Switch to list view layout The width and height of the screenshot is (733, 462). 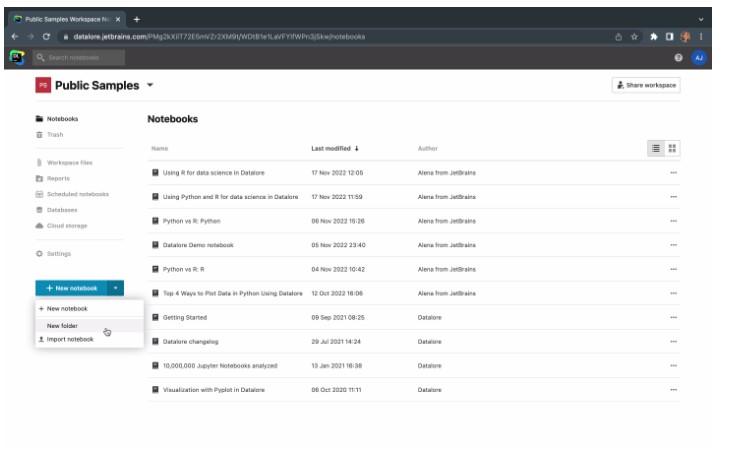tap(656, 148)
